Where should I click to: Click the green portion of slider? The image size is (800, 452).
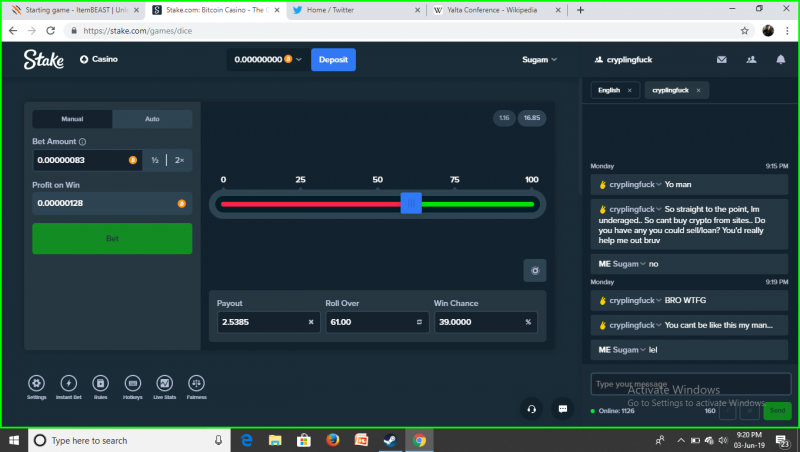(478, 204)
